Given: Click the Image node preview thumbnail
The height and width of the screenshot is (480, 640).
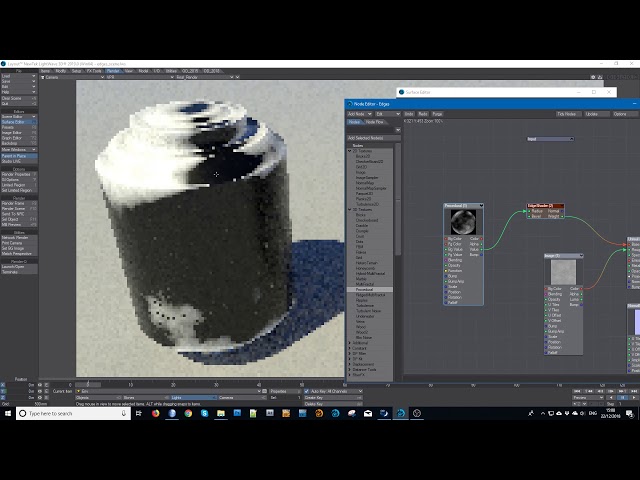Looking at the screenshot, I should [563, 272].
